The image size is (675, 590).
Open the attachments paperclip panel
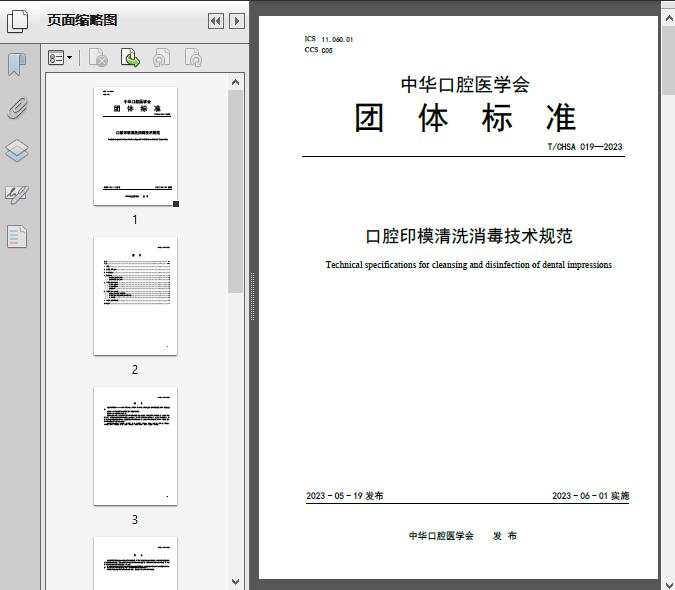tap(17, 108)
